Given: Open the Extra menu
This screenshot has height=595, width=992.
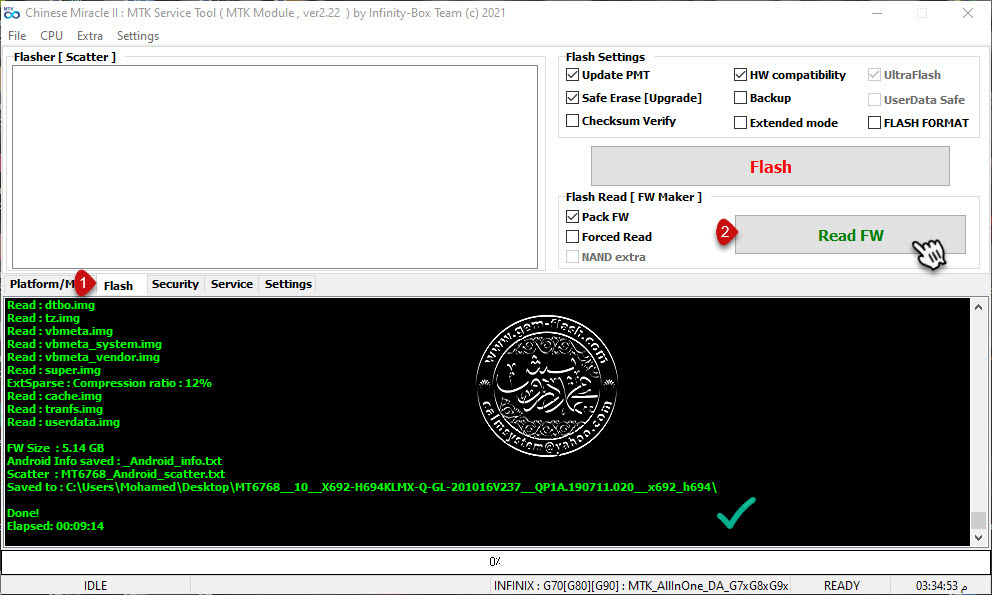Looking at the screenshot, I should tap(90, 36).
